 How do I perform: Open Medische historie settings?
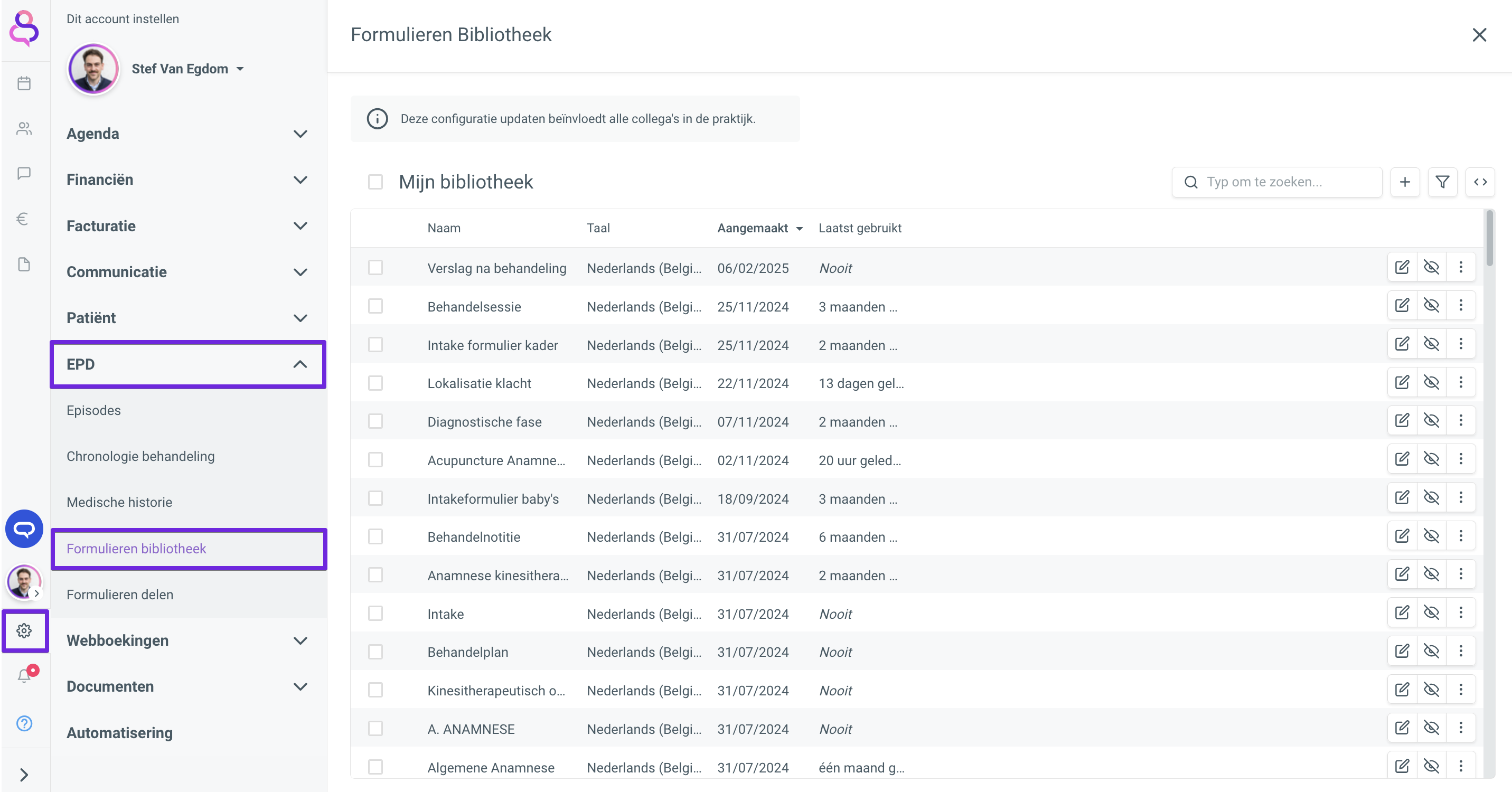[120, 502]
